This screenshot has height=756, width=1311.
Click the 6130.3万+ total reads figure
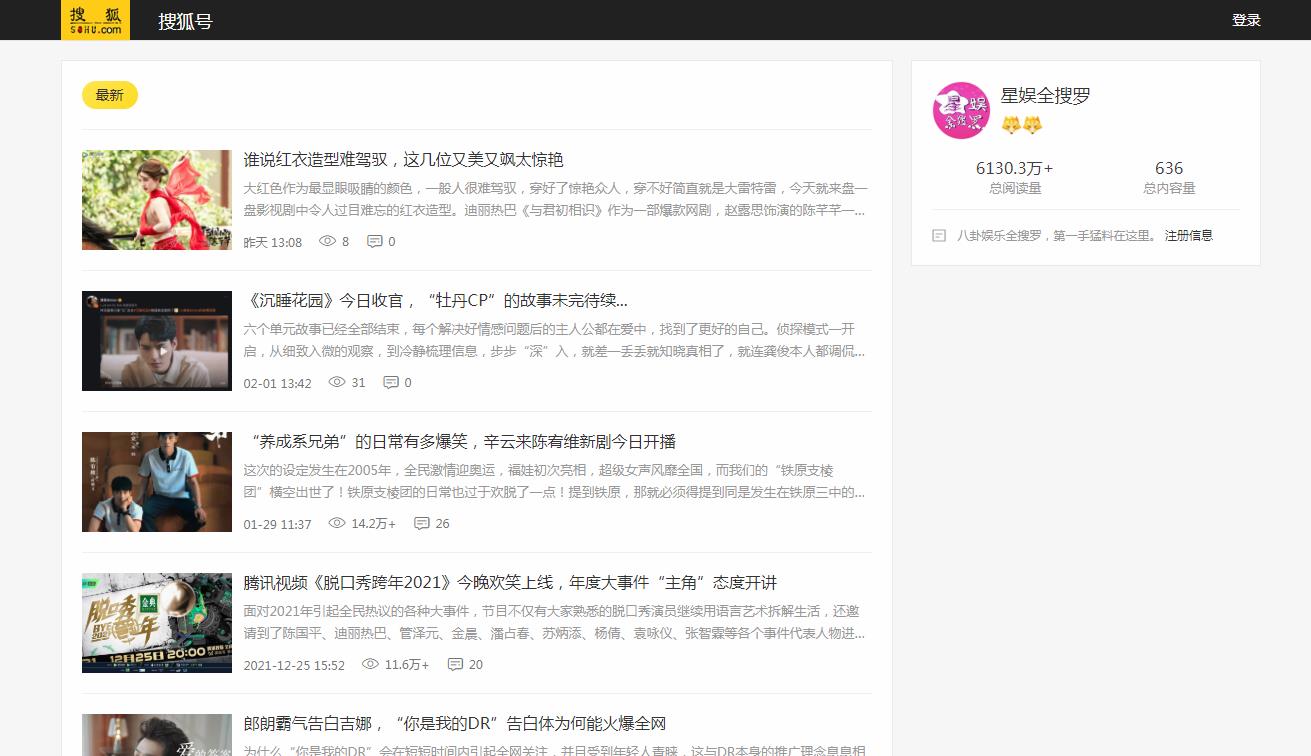[x=1015, y=168]
